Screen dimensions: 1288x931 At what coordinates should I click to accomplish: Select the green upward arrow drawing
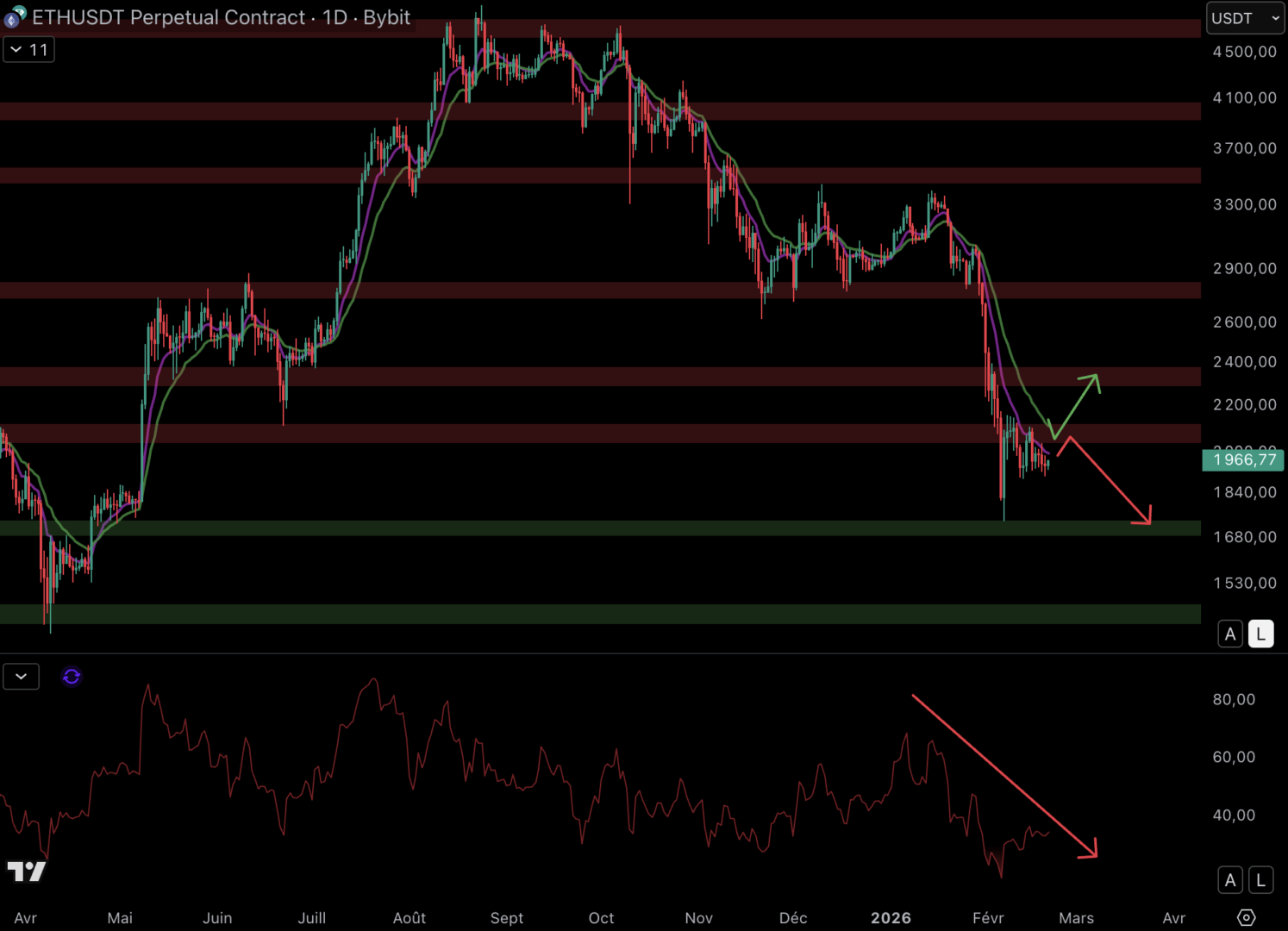[x=1076, y=405]
